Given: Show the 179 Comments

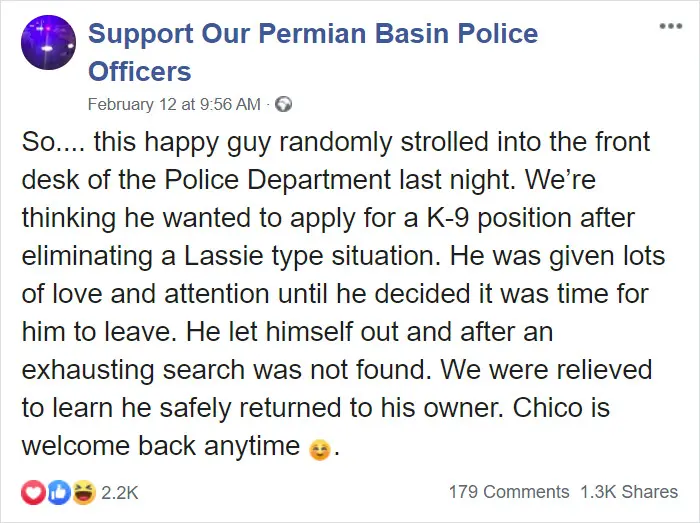Looking at the screenshot, I should click(x=510, y=492).
